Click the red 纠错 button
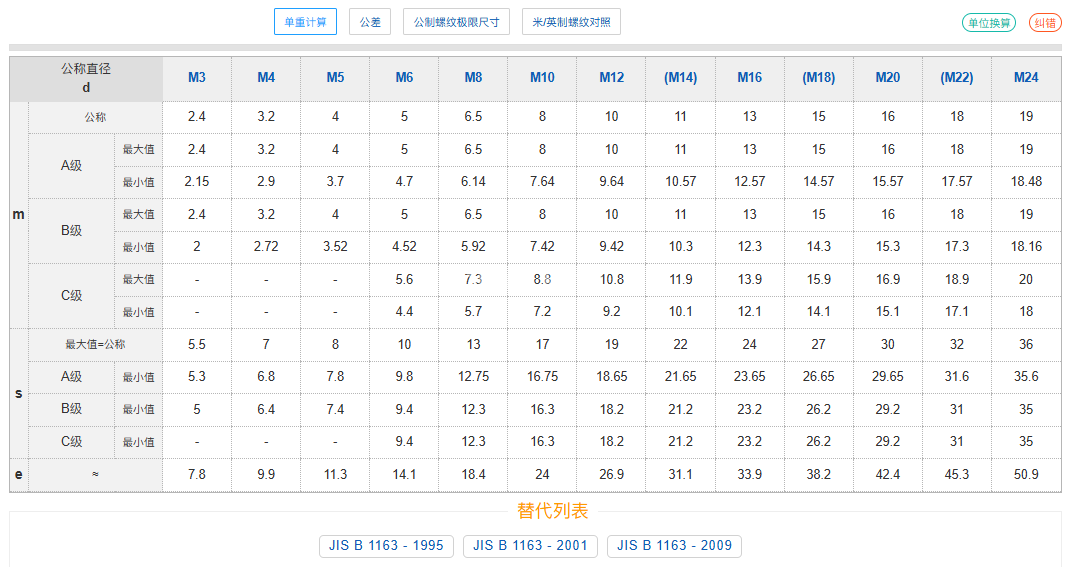Screen dimensions: 1072x567 pos(1045,23)
